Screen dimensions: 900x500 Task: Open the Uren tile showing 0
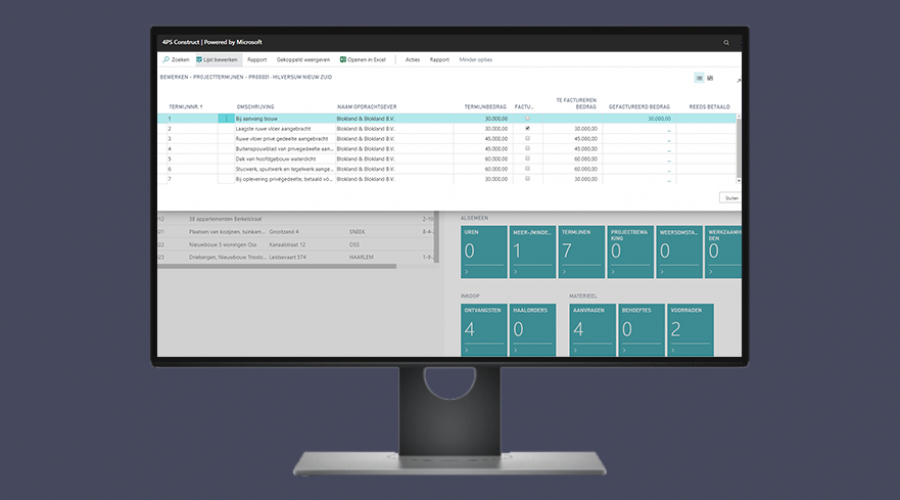[x=484, y=252]
